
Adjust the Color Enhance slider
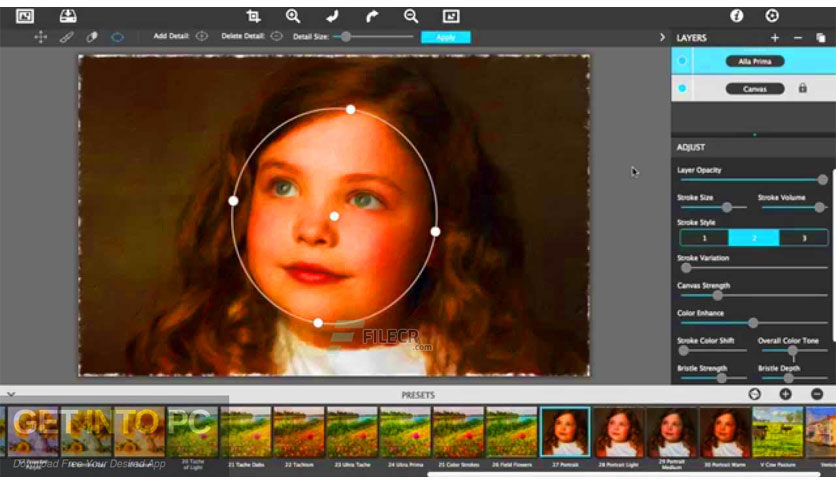(752, 322)
